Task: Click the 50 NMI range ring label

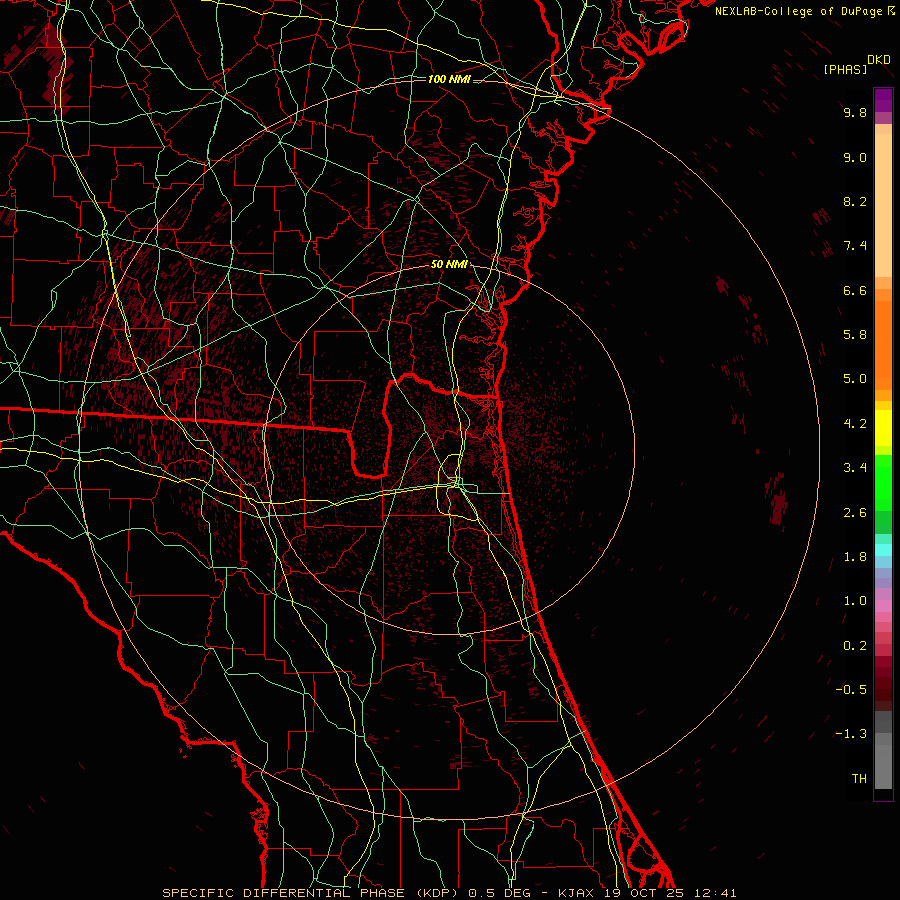Action: click(x=449, y=264)
